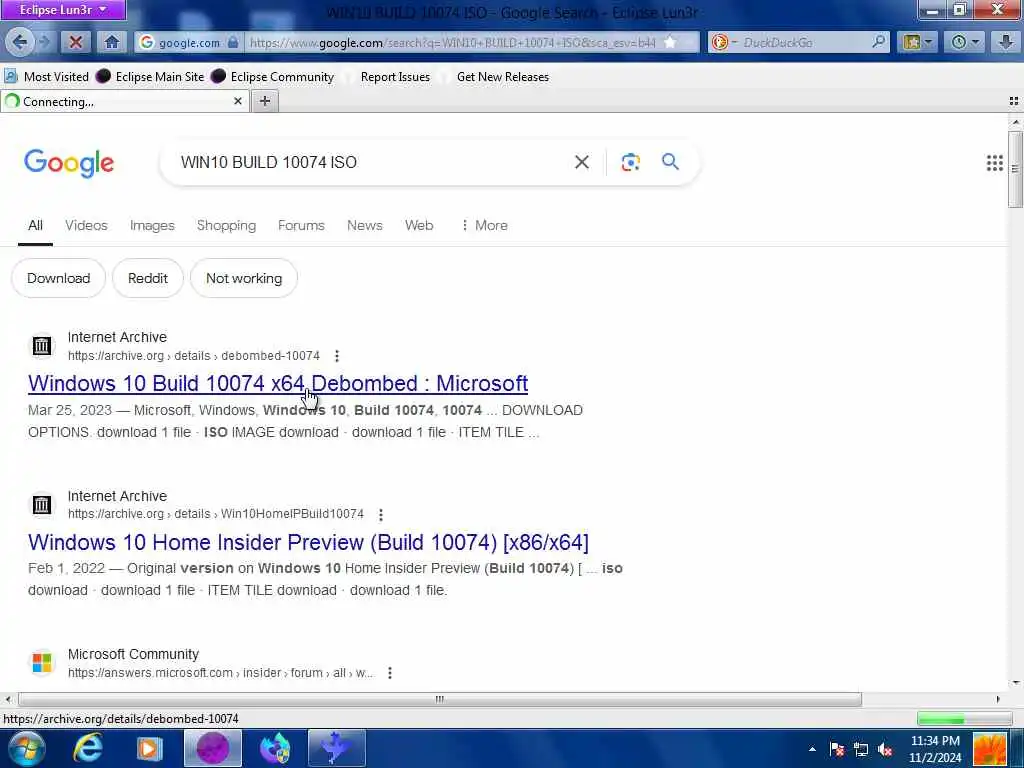Expand the Eclipse Lun3r app menu
The width and height of the screenshot is (1024, 768).
(63, 10)
